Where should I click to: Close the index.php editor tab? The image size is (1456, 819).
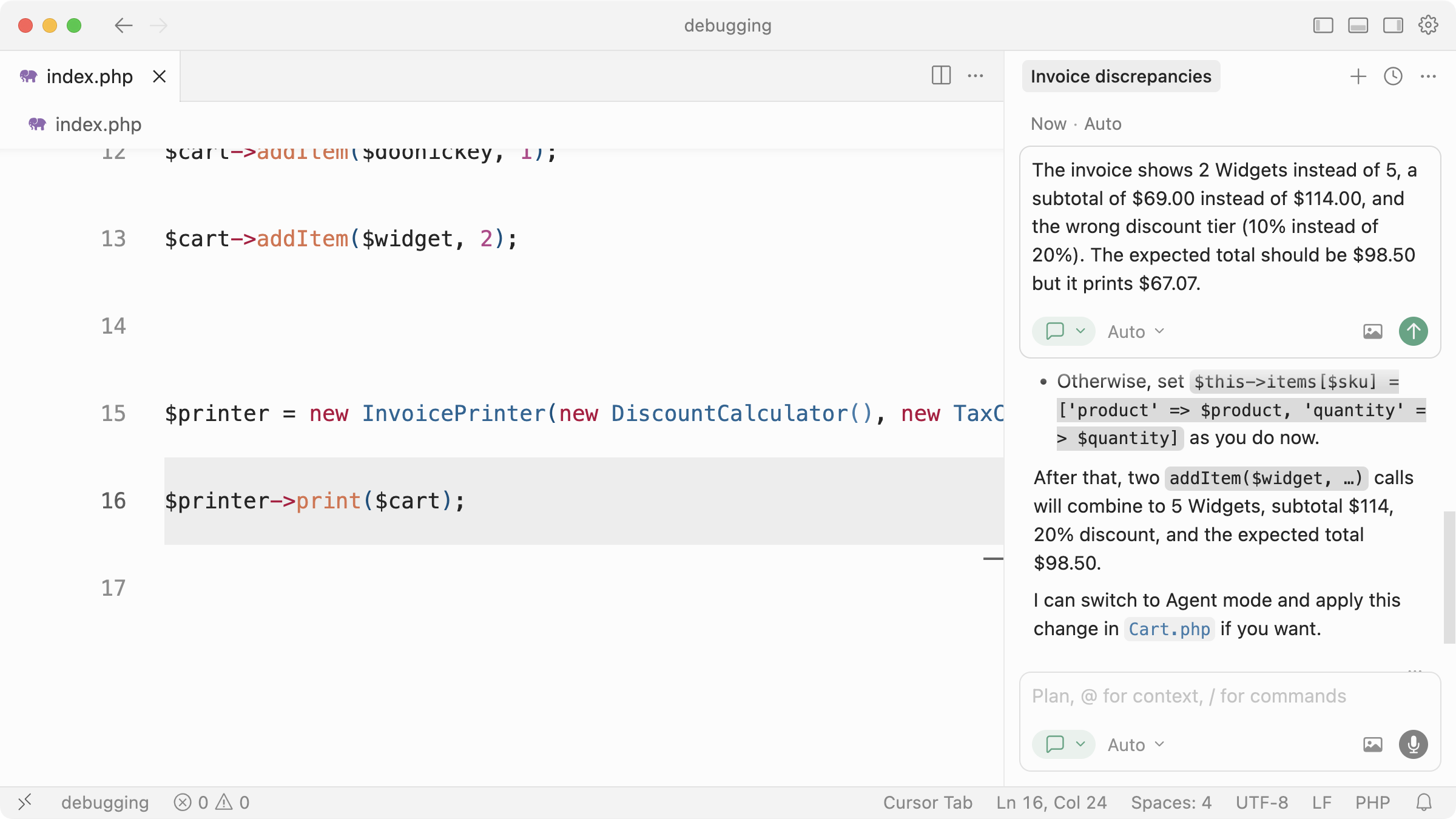[x=159, y=76]
